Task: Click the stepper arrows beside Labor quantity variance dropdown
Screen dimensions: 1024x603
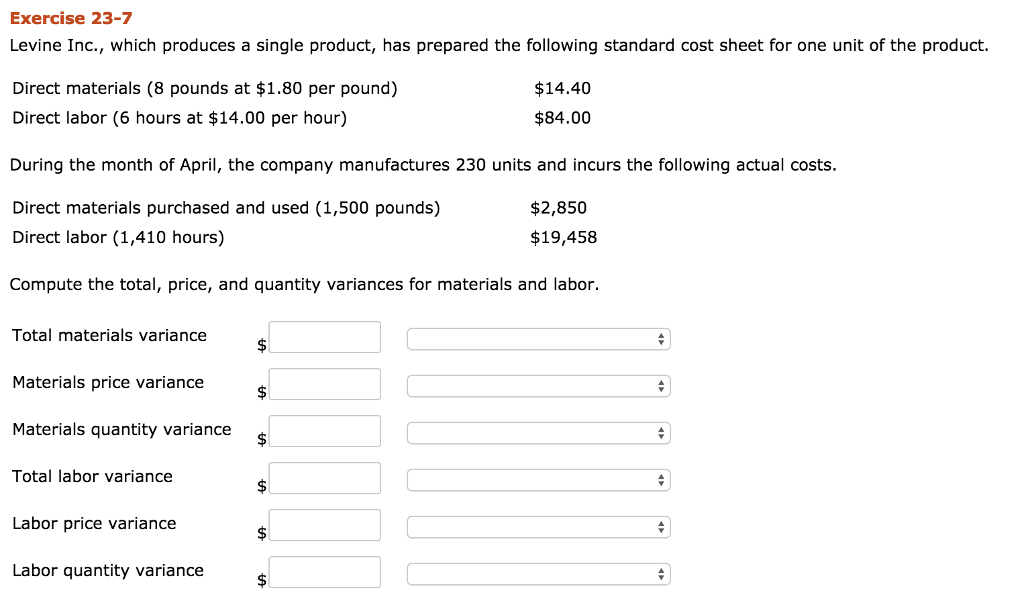Action: click(x=660, y=574)
